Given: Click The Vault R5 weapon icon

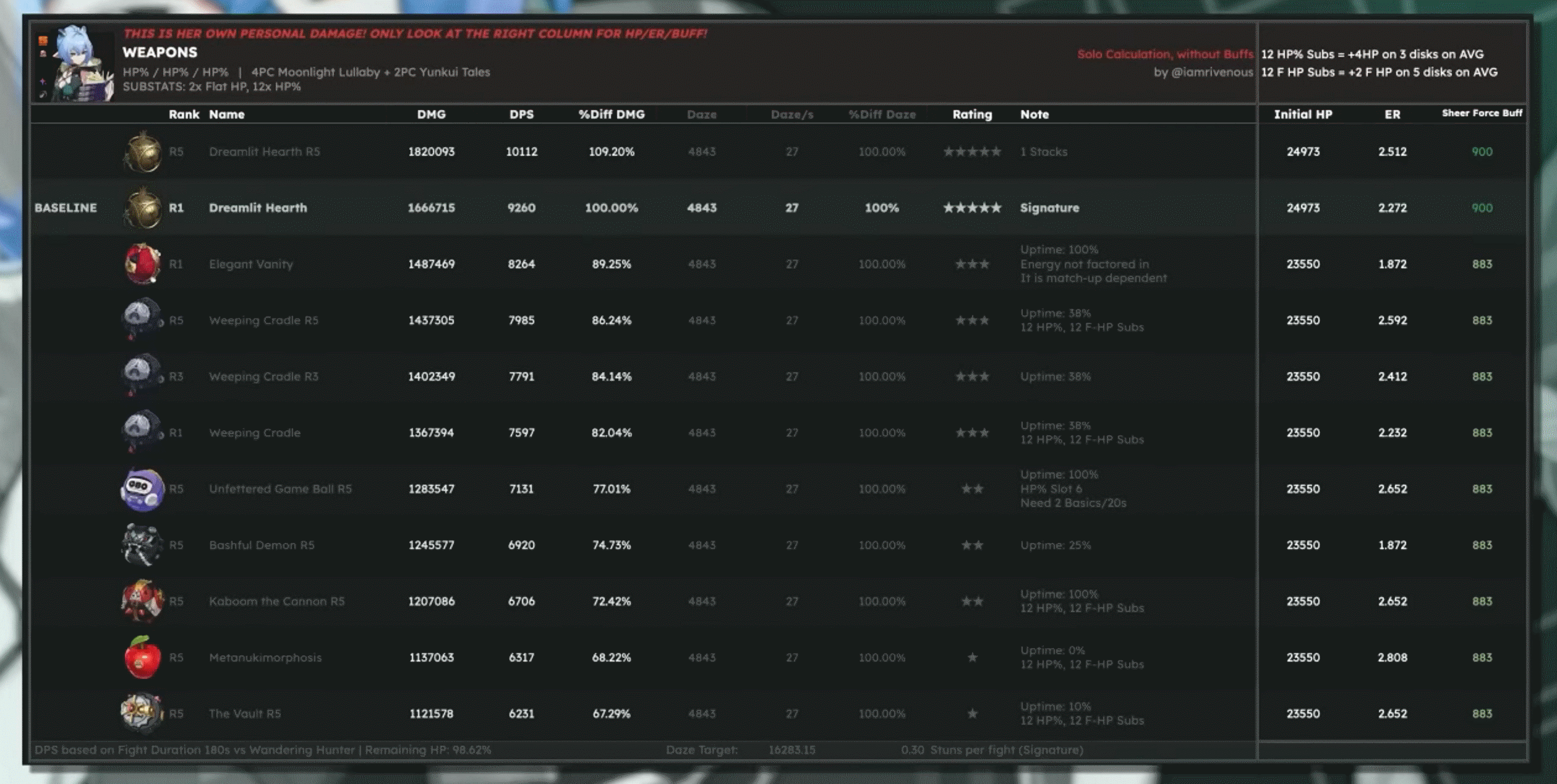Looking at the screenshot, I should [142, 713].
